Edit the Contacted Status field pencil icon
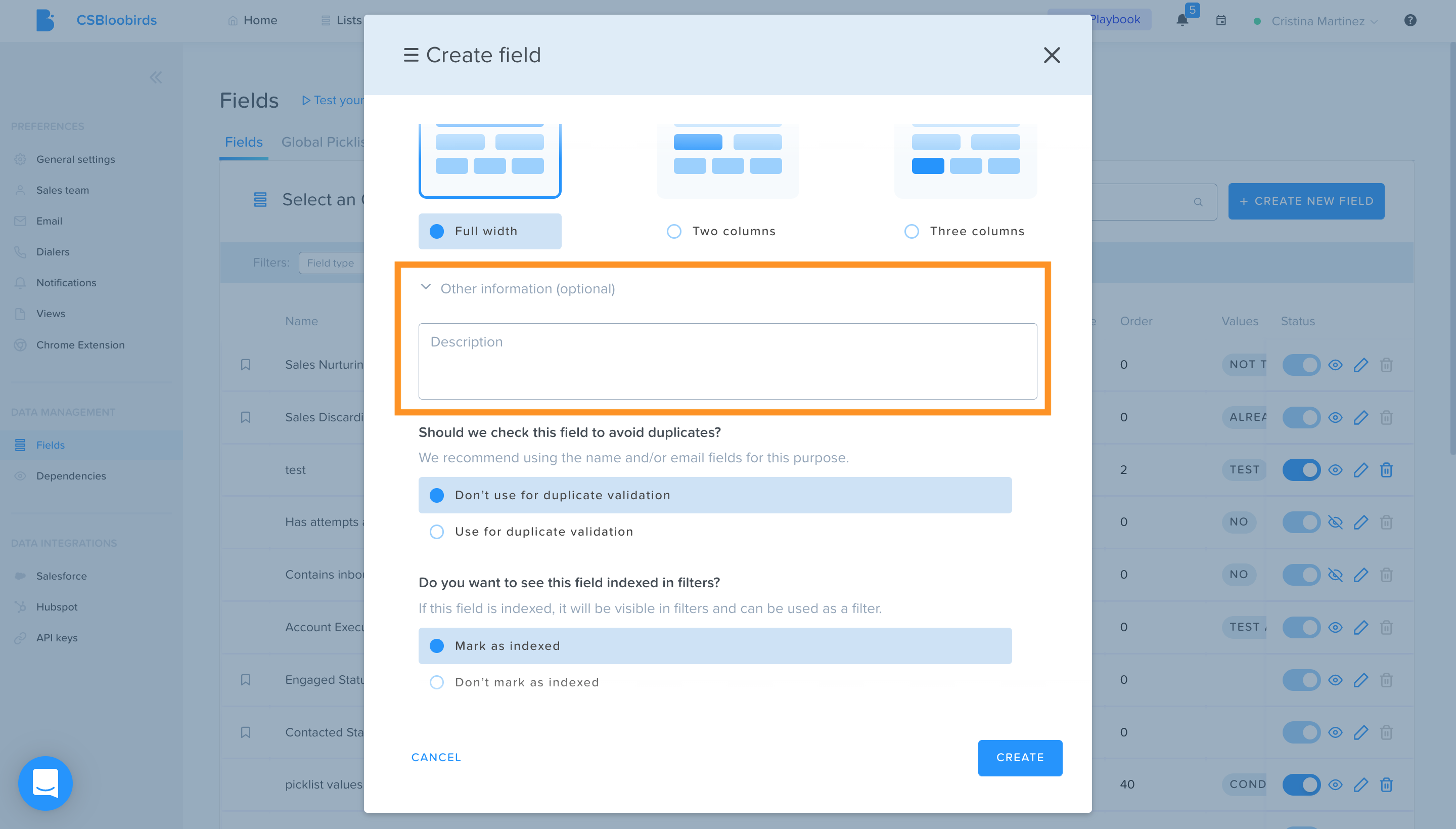Screen dimensions: 1456x829 (1360, 732)
